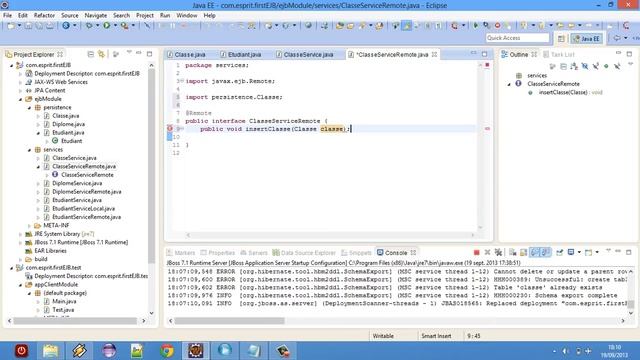Collapse the com.esprit.firstEJB project node

[x=11, y=65]
